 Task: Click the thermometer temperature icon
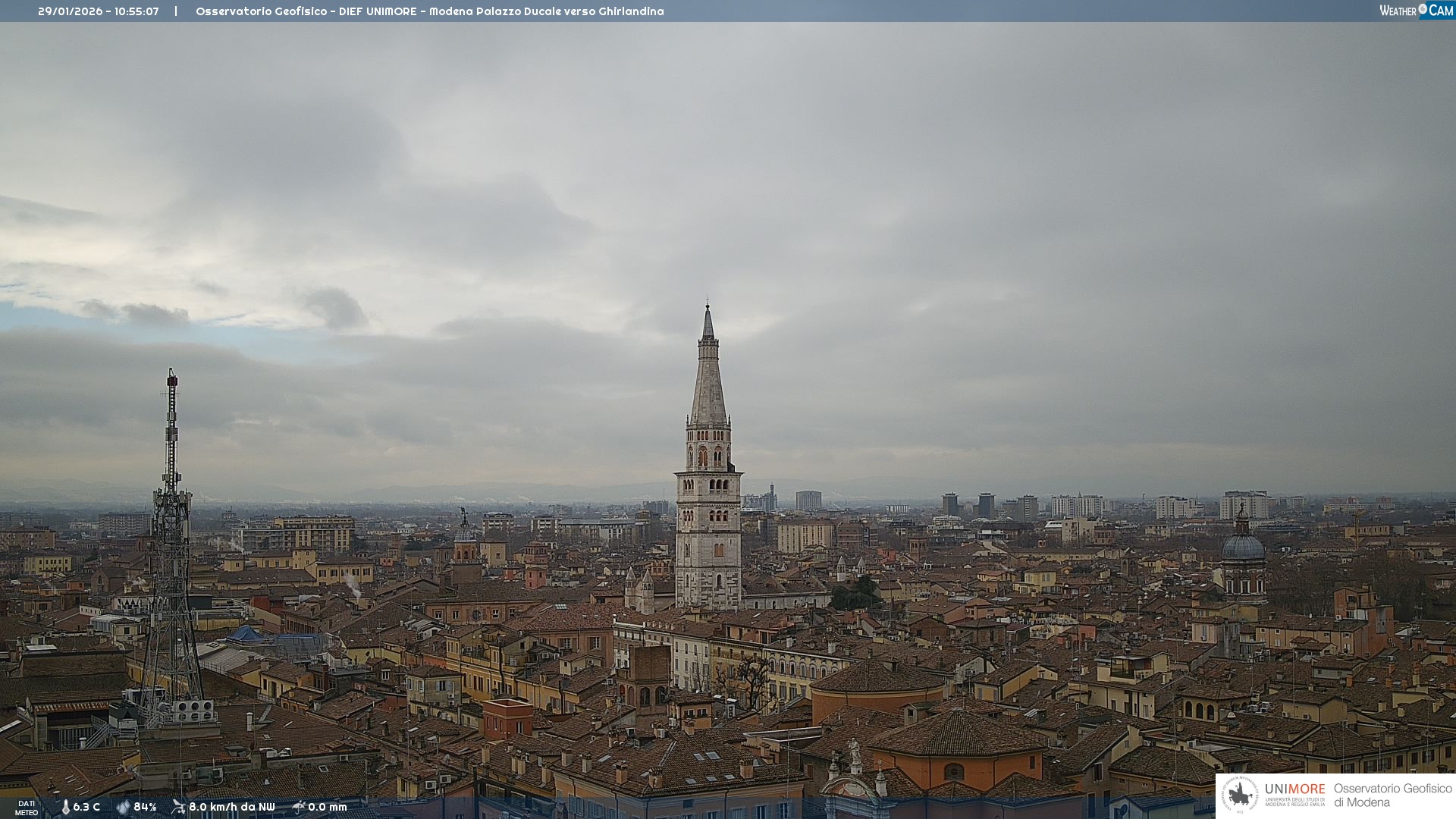[x=65, y=807]
